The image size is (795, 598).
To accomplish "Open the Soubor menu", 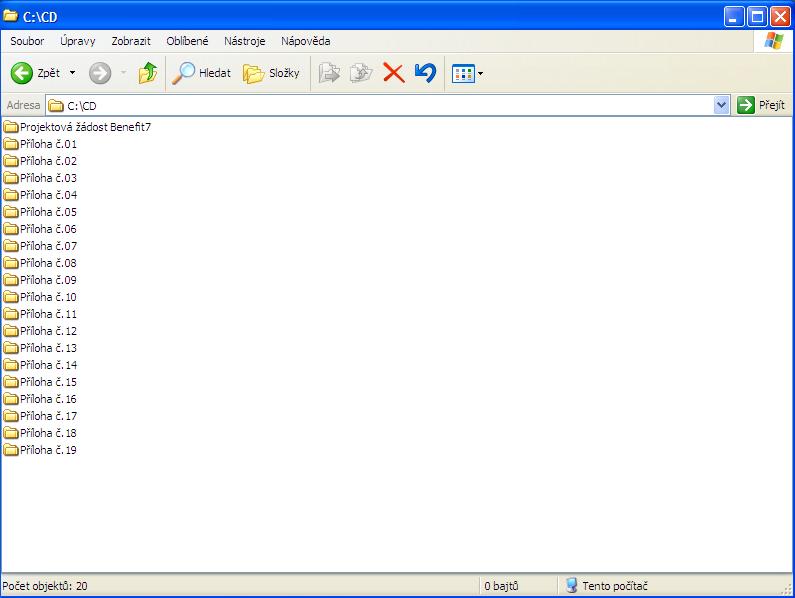I will 27,41.
